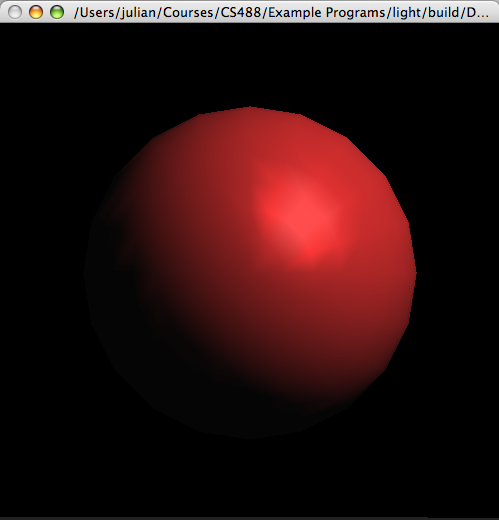The height and width of the screenshot is (520, 499).
Task: Click black background below the sphere
Action: click(x=249, y=478)
